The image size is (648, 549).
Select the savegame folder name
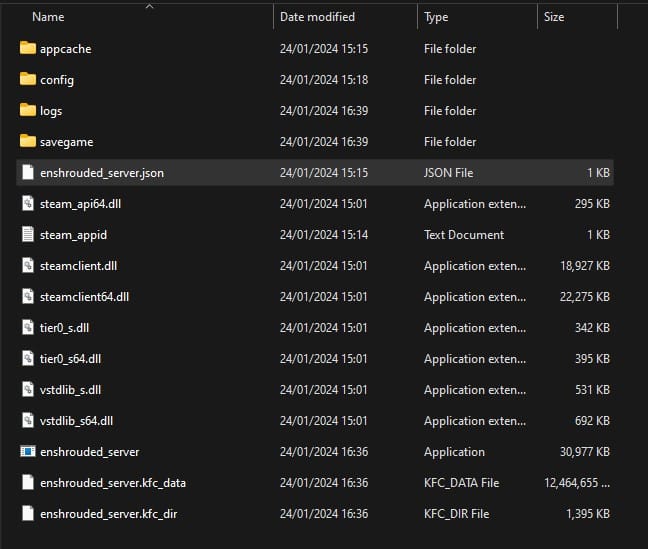coord(67,142)
